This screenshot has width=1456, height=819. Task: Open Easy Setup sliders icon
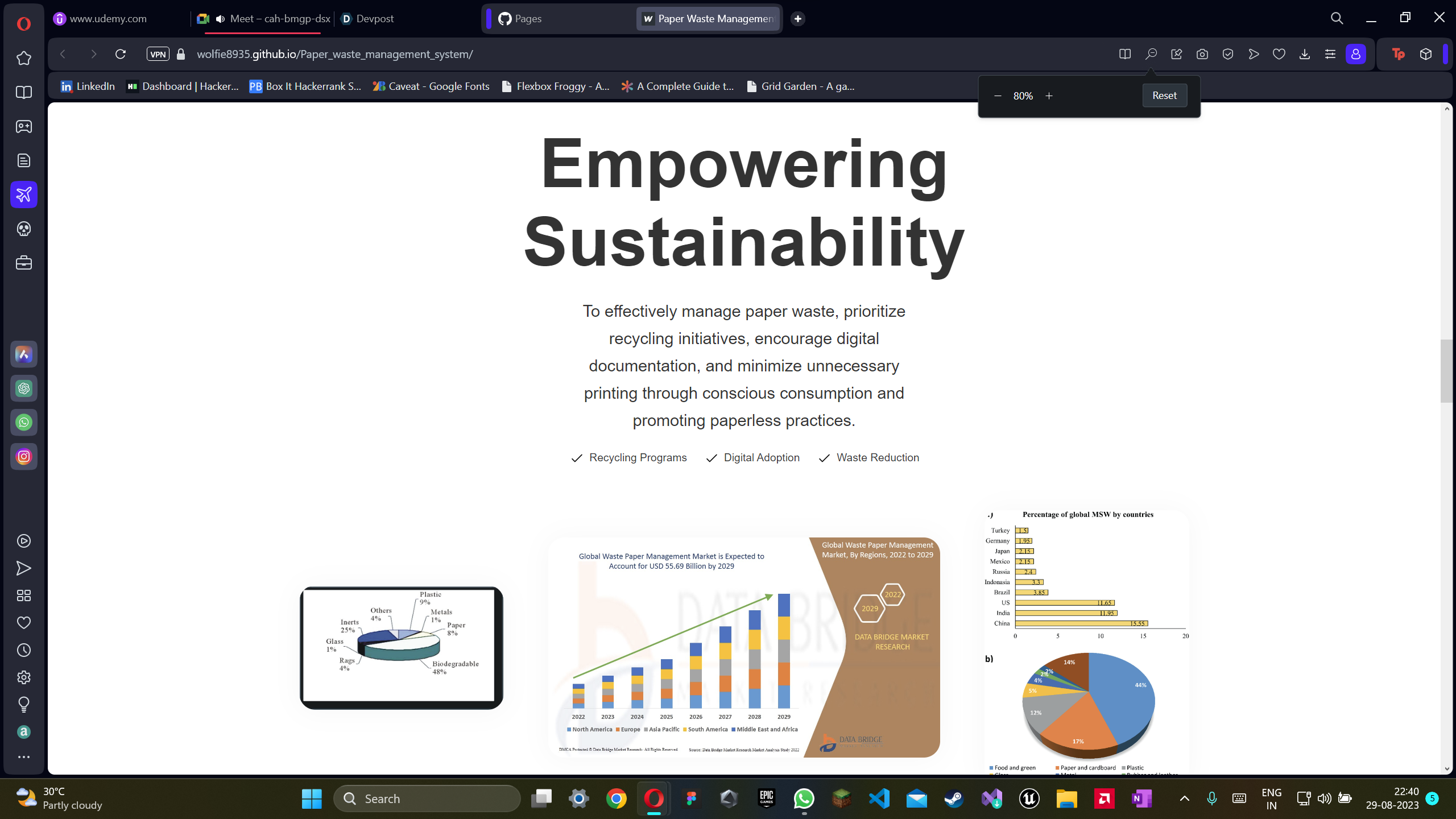pyautogui.click(x=1330, y=54)
